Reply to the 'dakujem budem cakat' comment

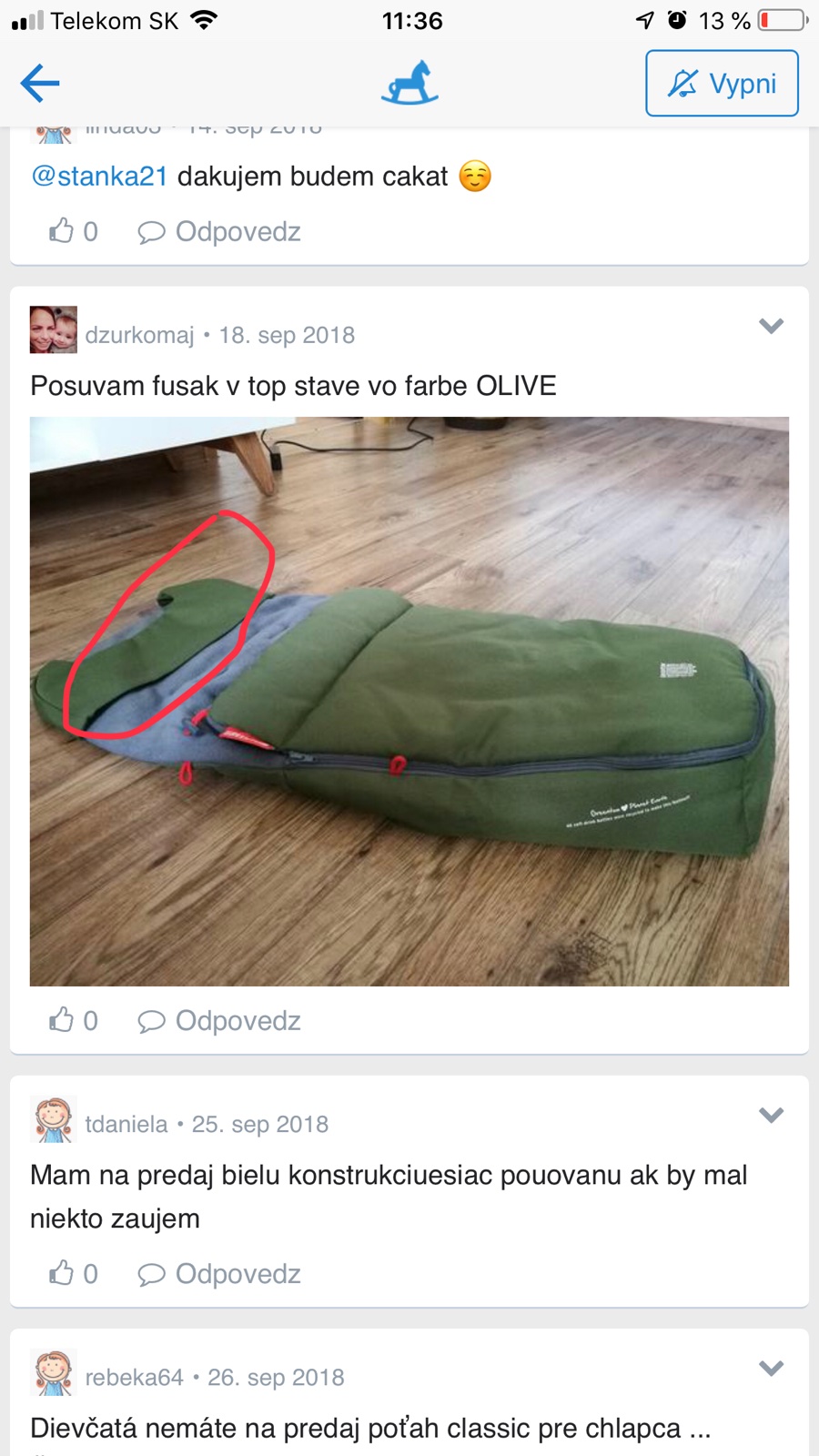pyautogui.click(x=218, y=232)
